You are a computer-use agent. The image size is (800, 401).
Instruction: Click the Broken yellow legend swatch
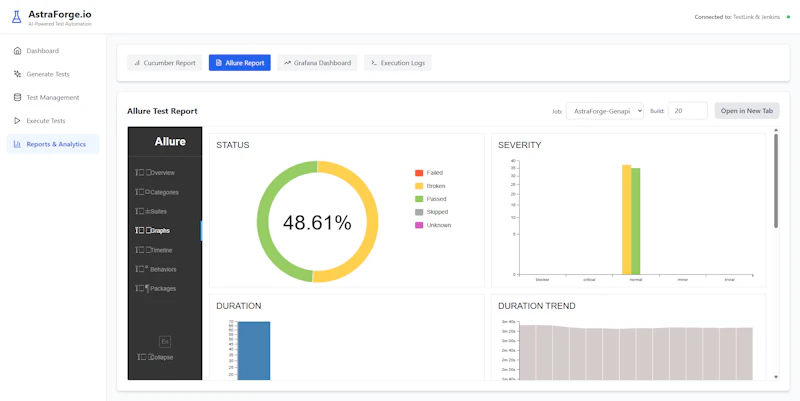(x=419, y=186)
